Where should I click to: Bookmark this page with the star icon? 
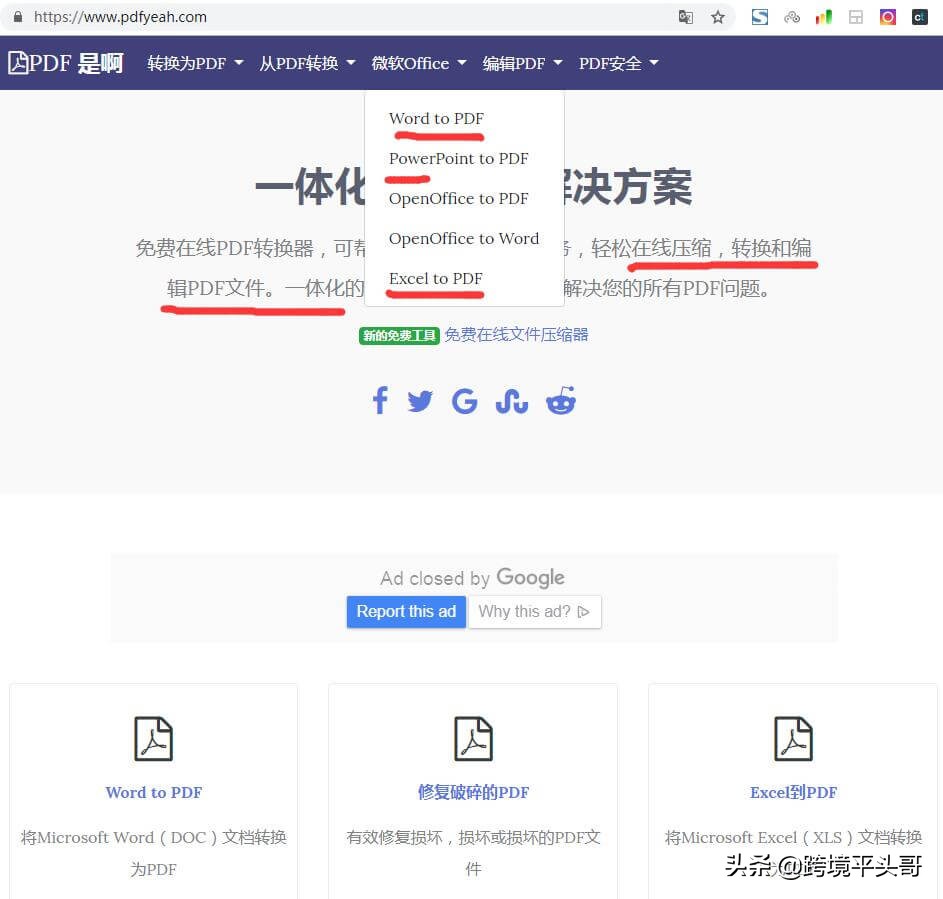[717, 17]
